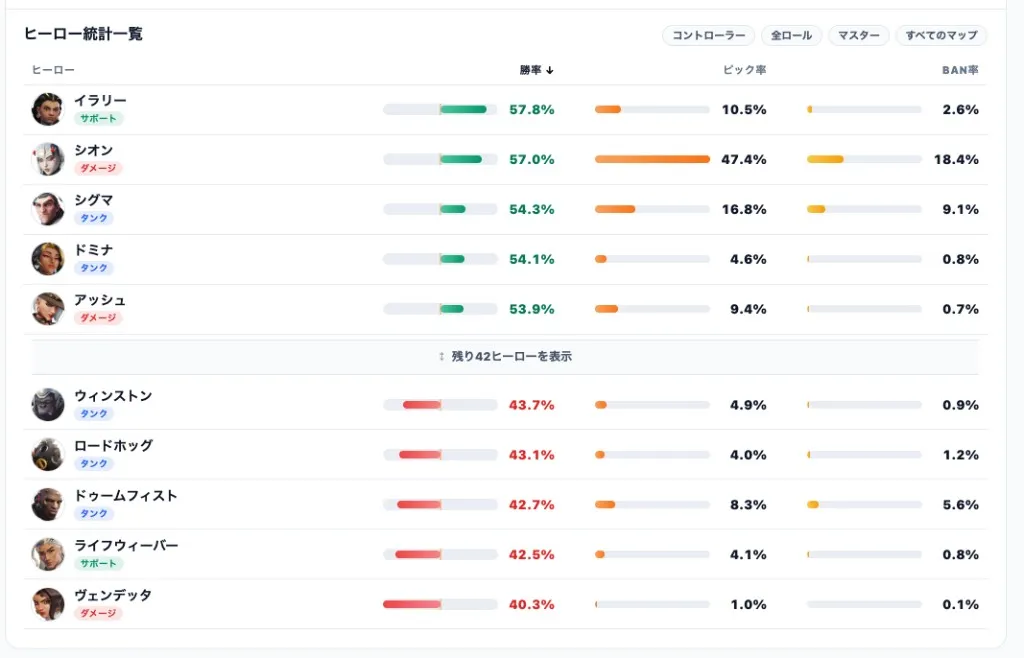The height and width of the screenshot is (658, 1024).
Task: Open the マスター rank filter
Action: (859, 35)
